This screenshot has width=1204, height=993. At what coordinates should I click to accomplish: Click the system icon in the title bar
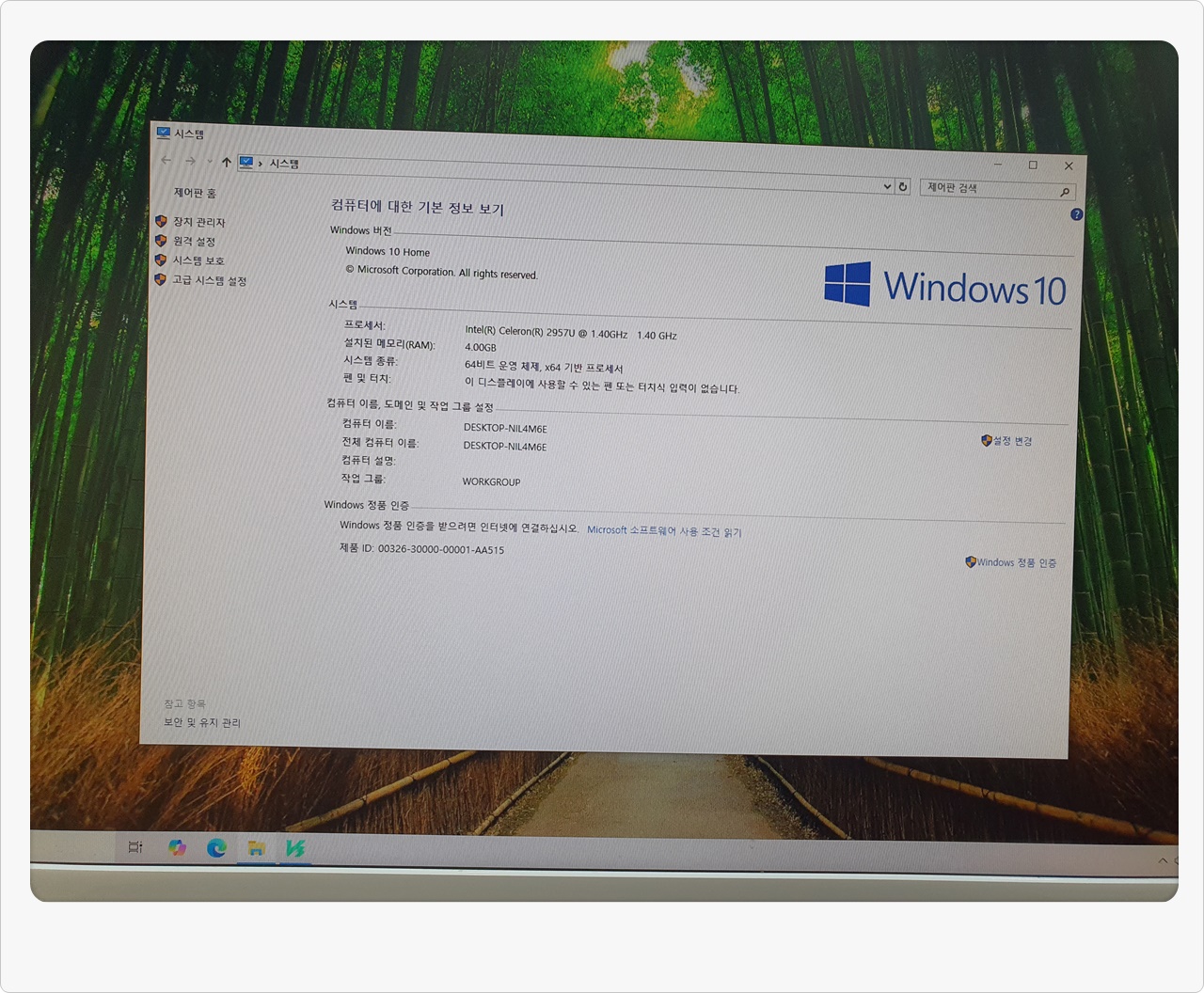tap(164, 133)
